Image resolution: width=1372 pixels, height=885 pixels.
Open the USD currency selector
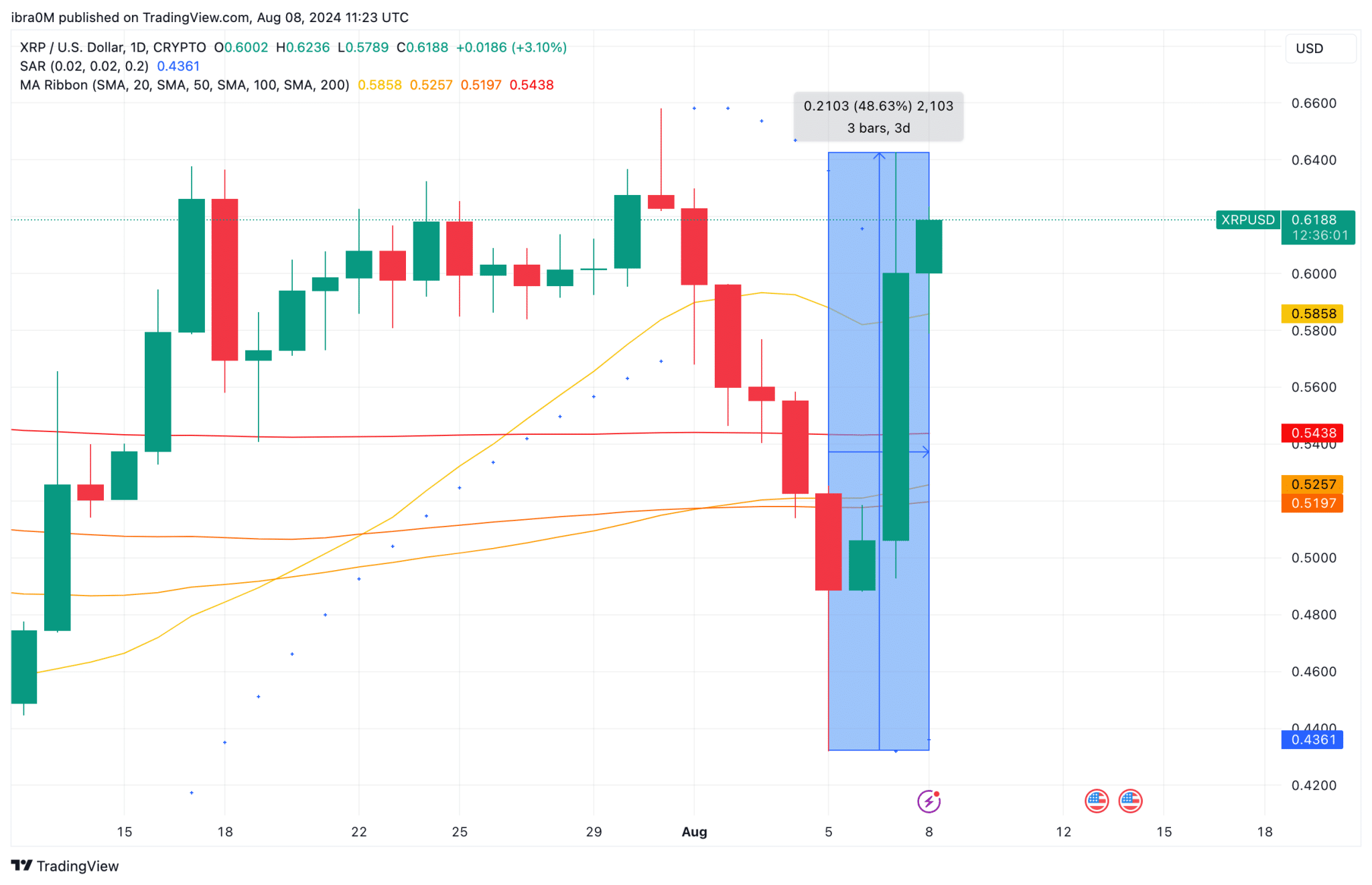click(x=1320, y=48)
